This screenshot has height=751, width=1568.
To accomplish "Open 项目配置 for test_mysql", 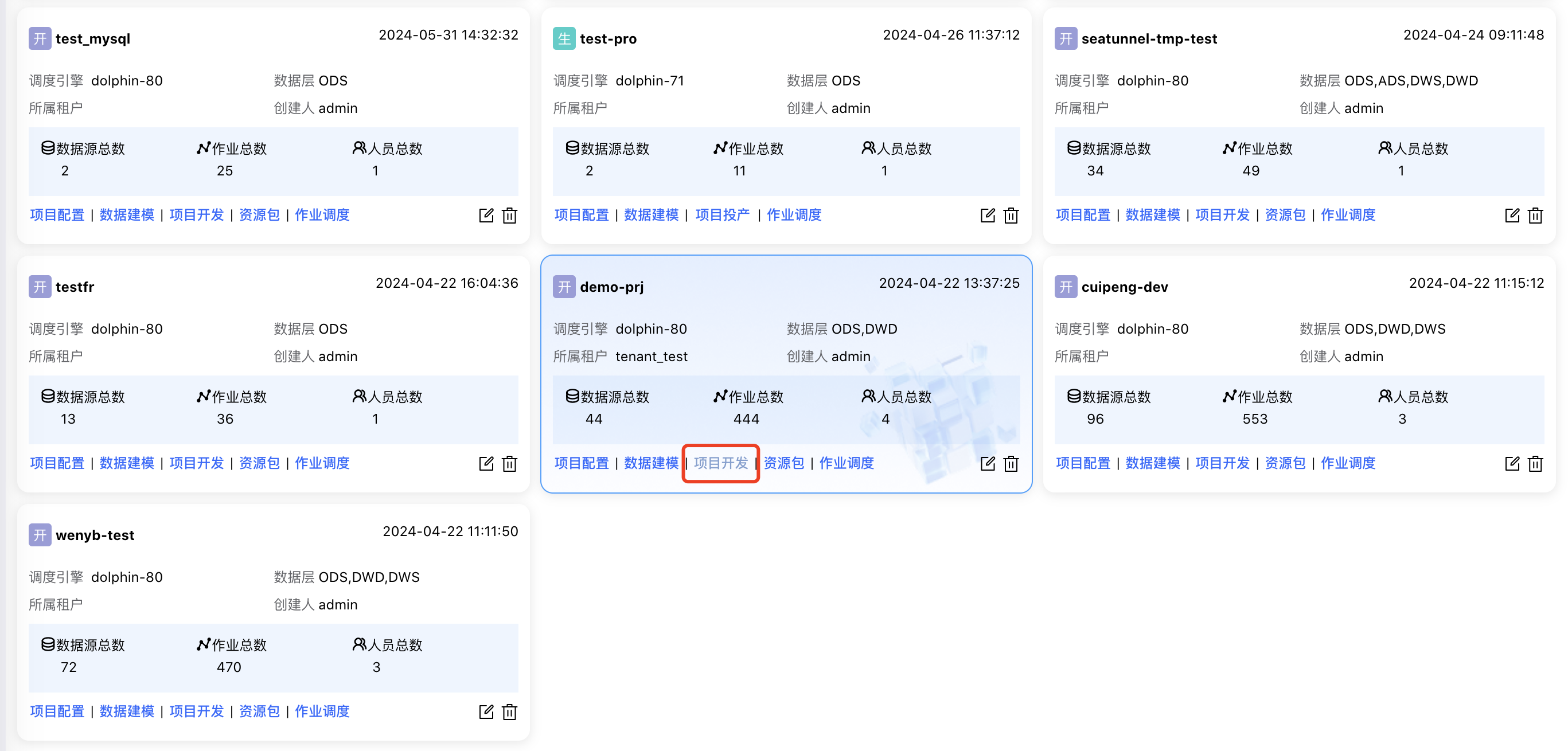I will (57, 215).
